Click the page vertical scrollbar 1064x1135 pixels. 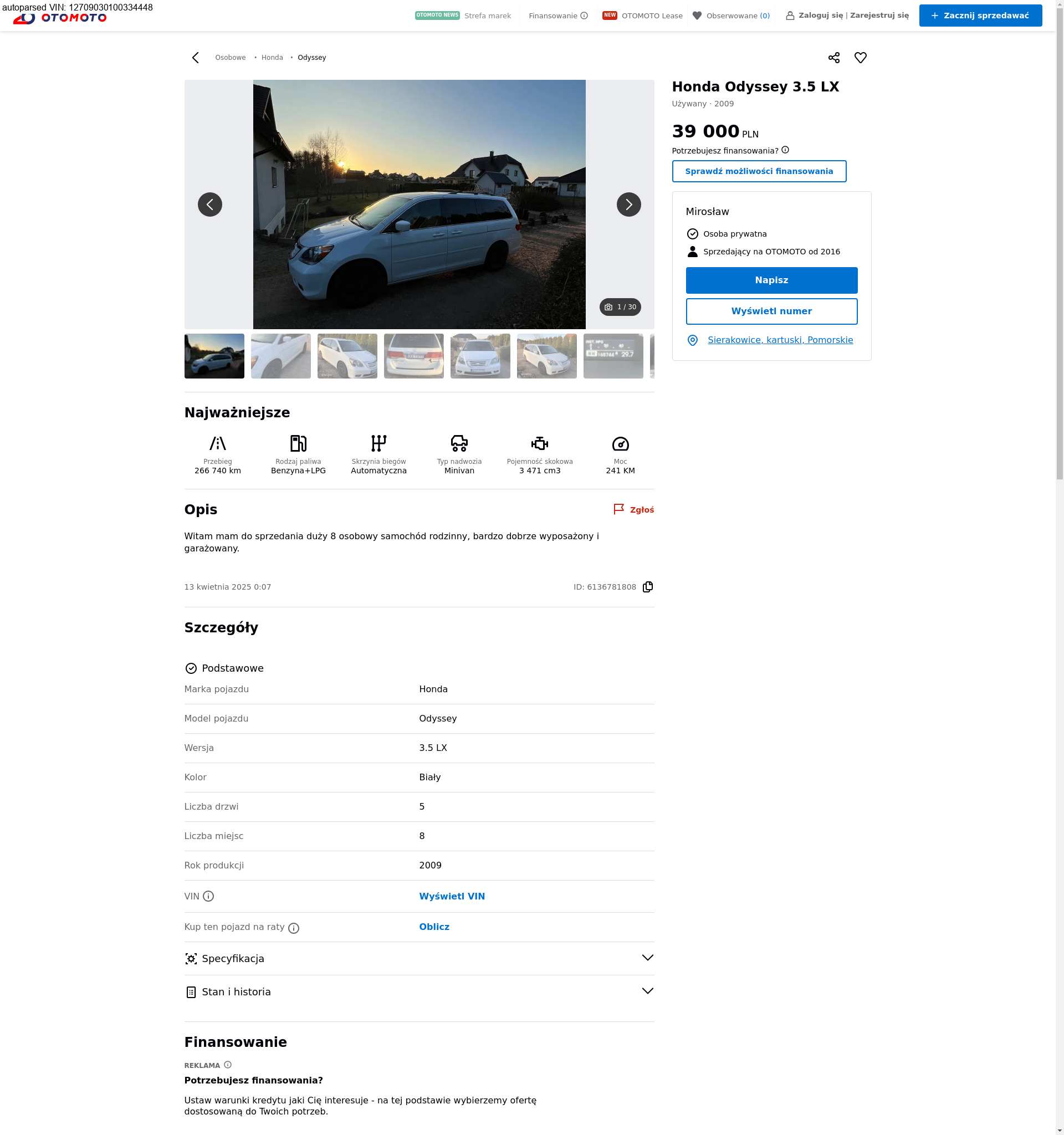[x=1059, y=240]
